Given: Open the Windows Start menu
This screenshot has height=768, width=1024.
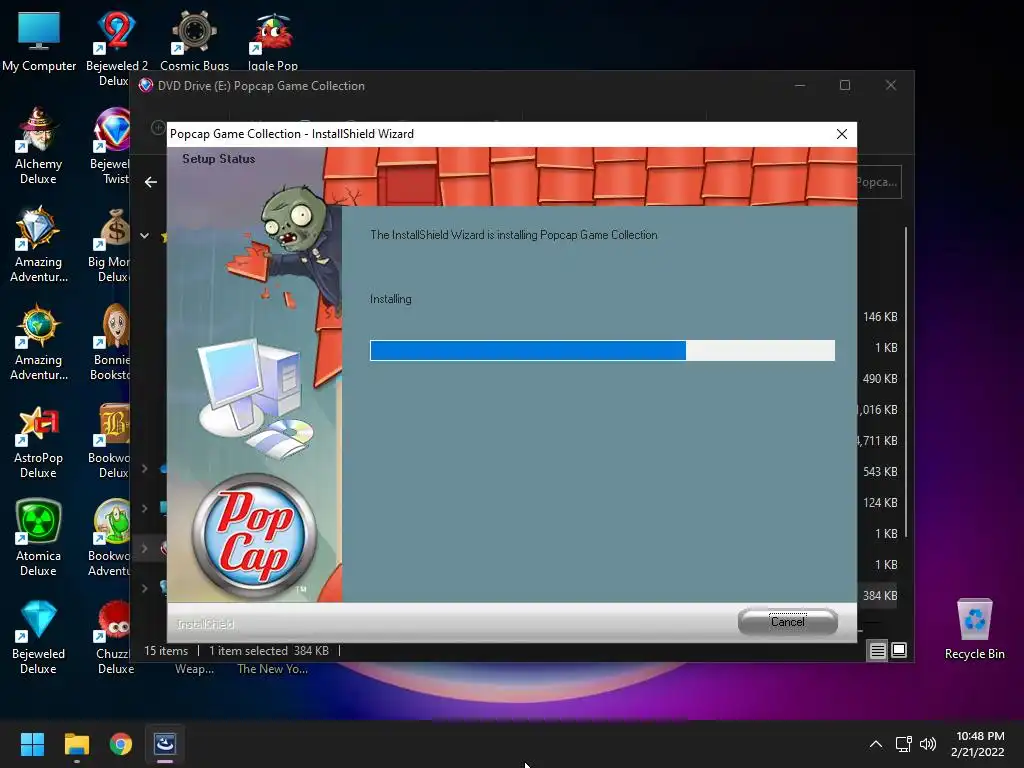Looking at the screenshot, I should pos(32,744).
